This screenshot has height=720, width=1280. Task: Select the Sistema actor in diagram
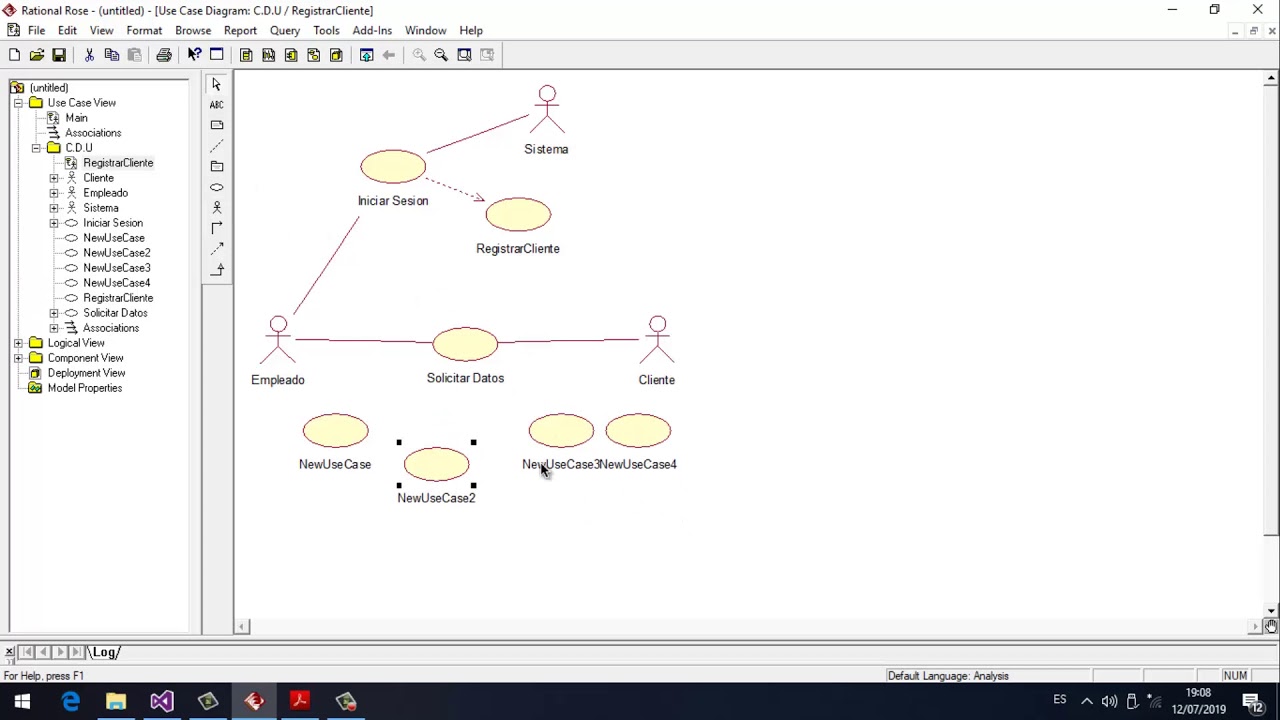(x=547, y=110)
